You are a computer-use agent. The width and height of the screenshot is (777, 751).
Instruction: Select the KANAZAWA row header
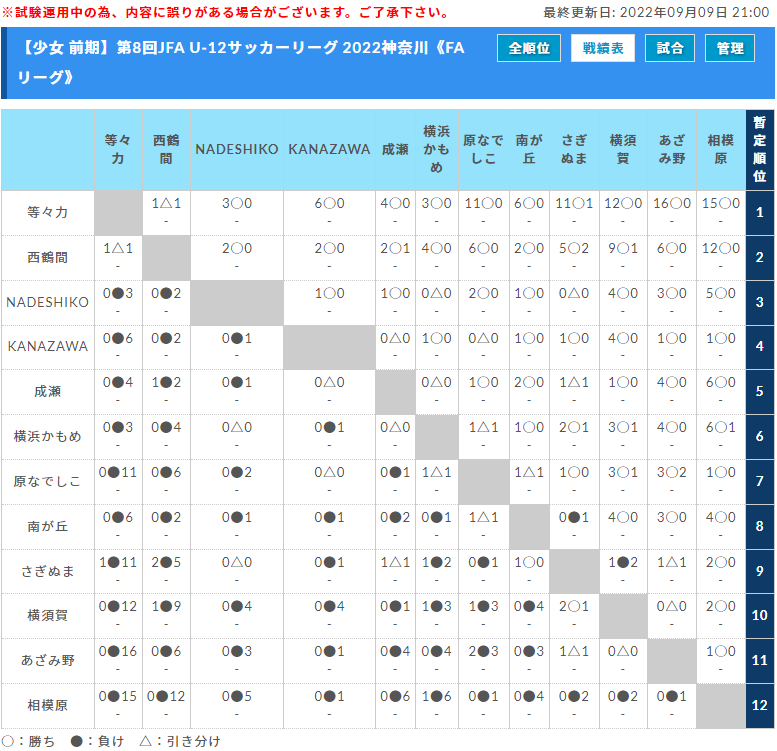coord(48,347)
